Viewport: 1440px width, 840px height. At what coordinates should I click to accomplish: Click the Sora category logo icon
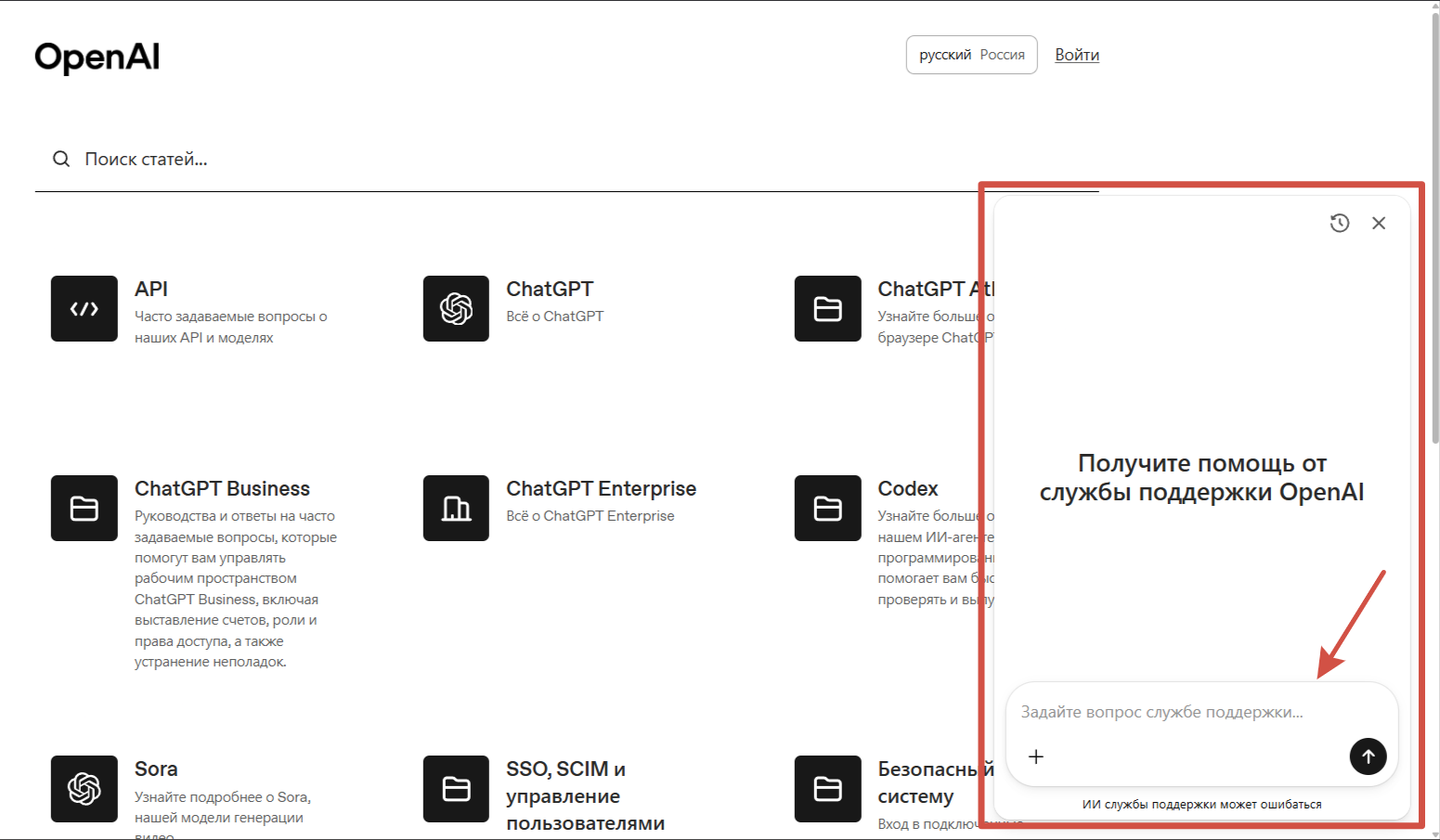click(x=84, y=789)
